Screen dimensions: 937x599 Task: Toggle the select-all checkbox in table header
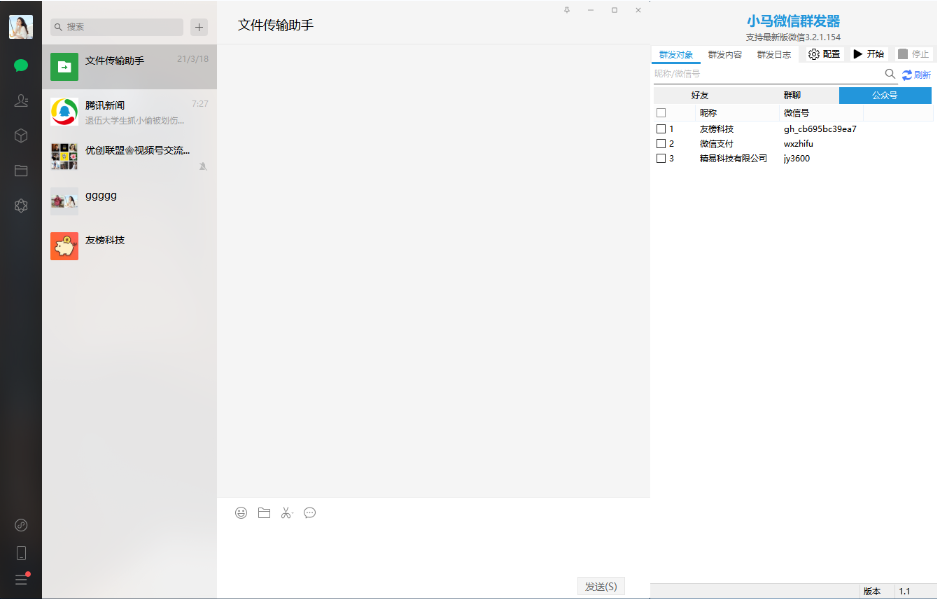tap(661, 113)
